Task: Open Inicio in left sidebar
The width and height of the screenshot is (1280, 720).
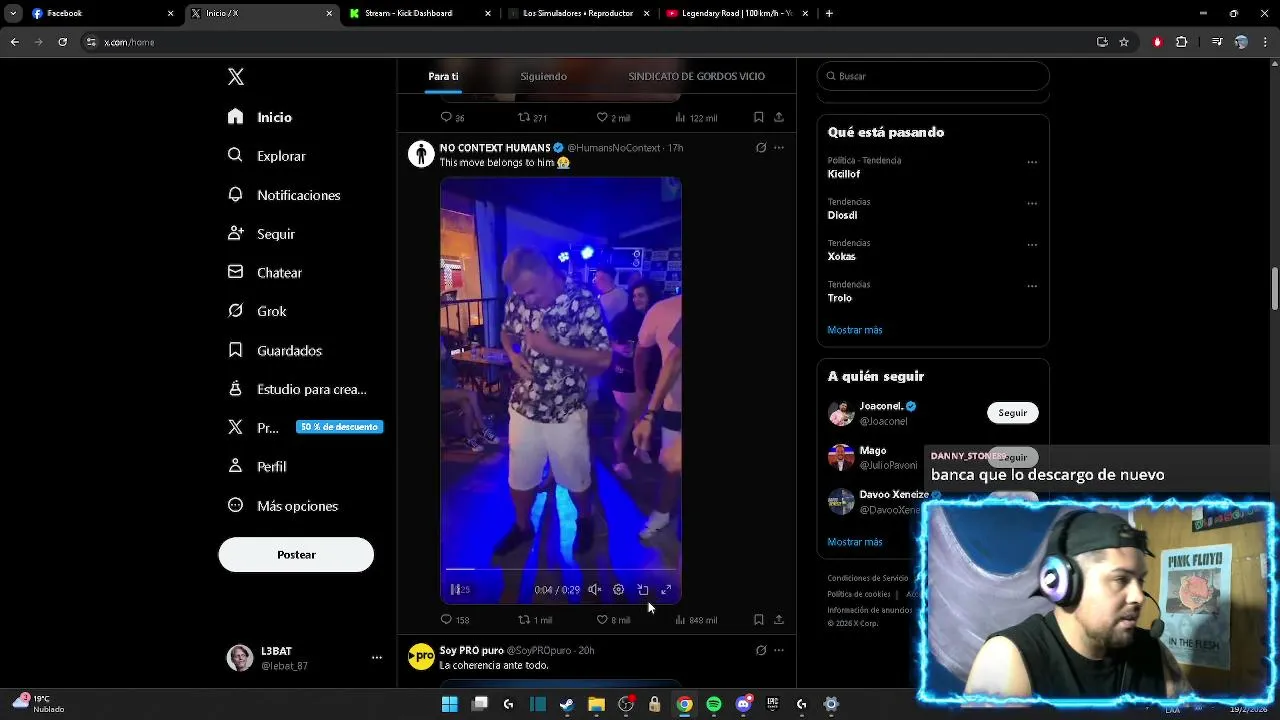Action: tap(260, 117)
